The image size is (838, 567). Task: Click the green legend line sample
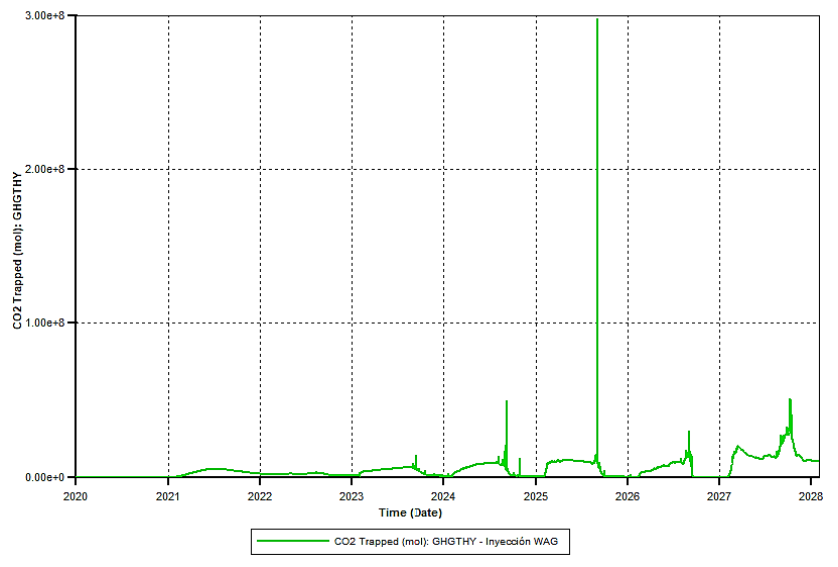coord(290,541)
